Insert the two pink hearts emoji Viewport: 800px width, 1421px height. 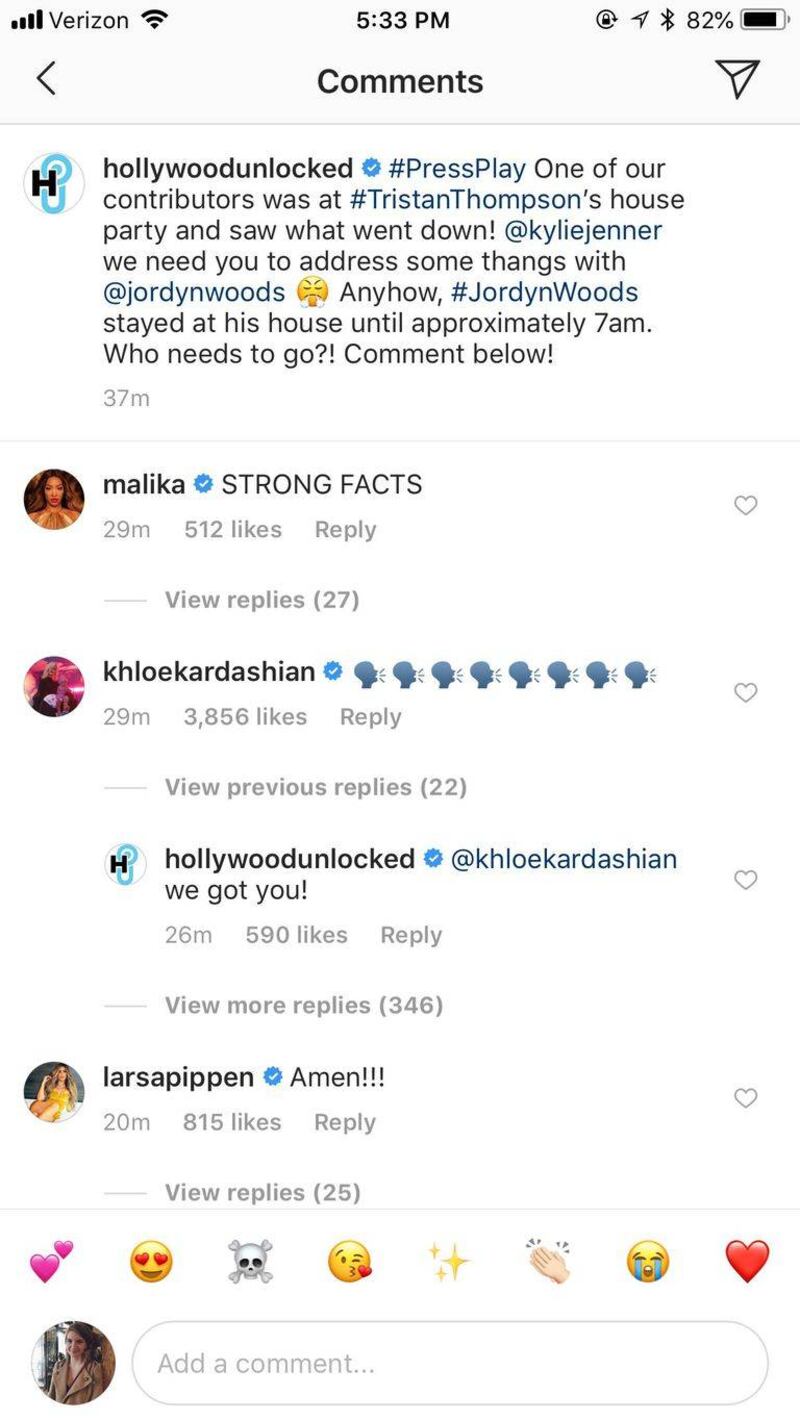click(x=51, y=1262)
